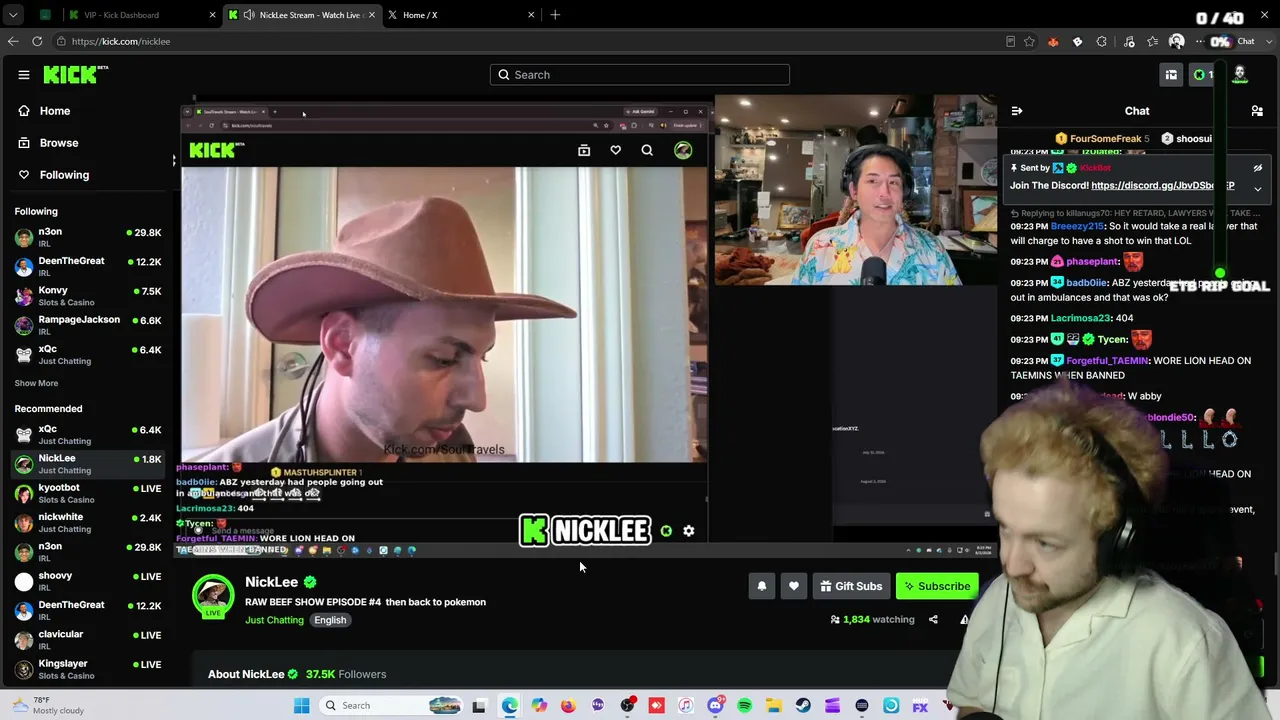
Task: Click the Just Chatting category link
Action: [x=274, y=620]
